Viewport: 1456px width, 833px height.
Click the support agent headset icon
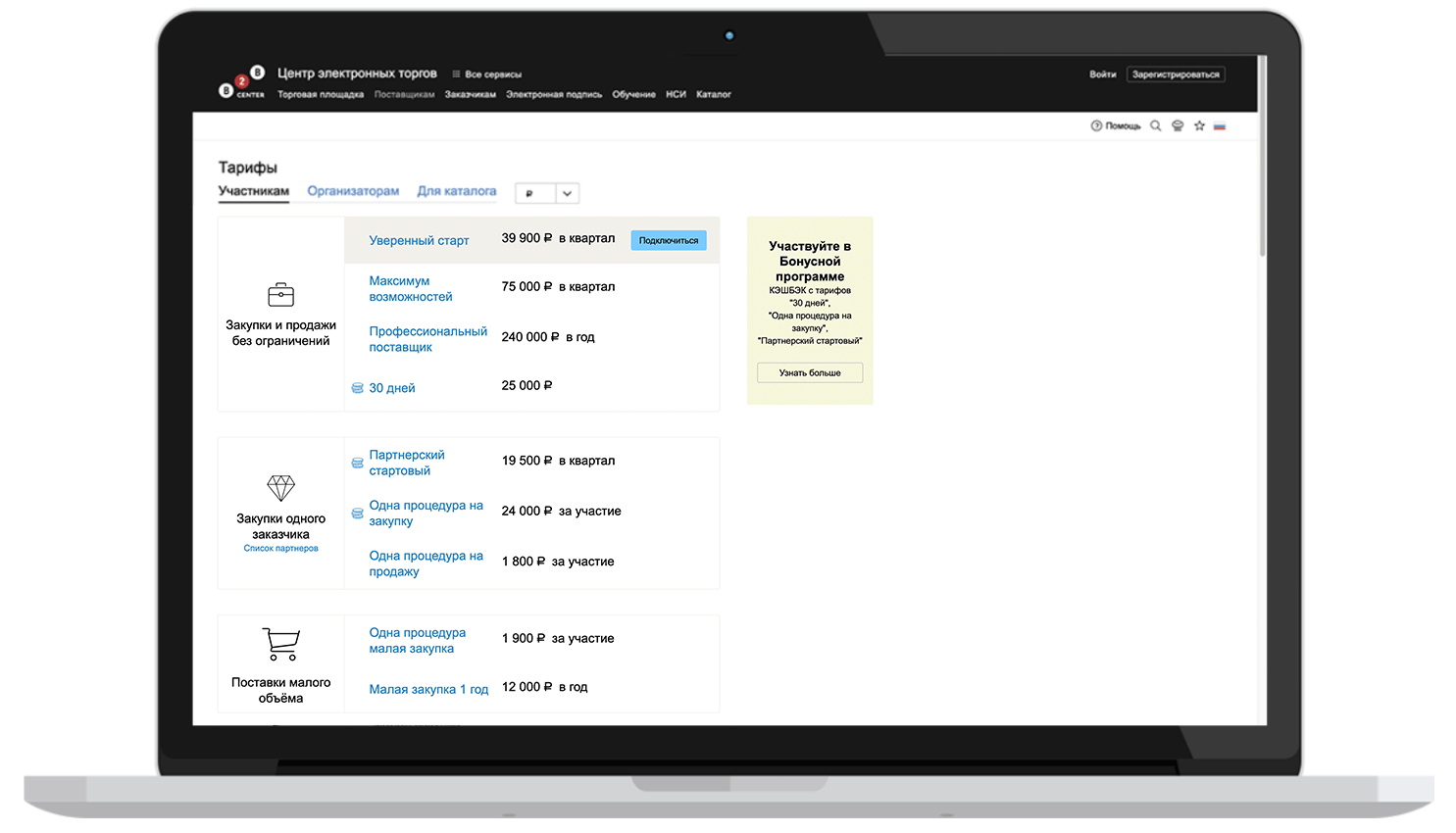[1178, 126]
